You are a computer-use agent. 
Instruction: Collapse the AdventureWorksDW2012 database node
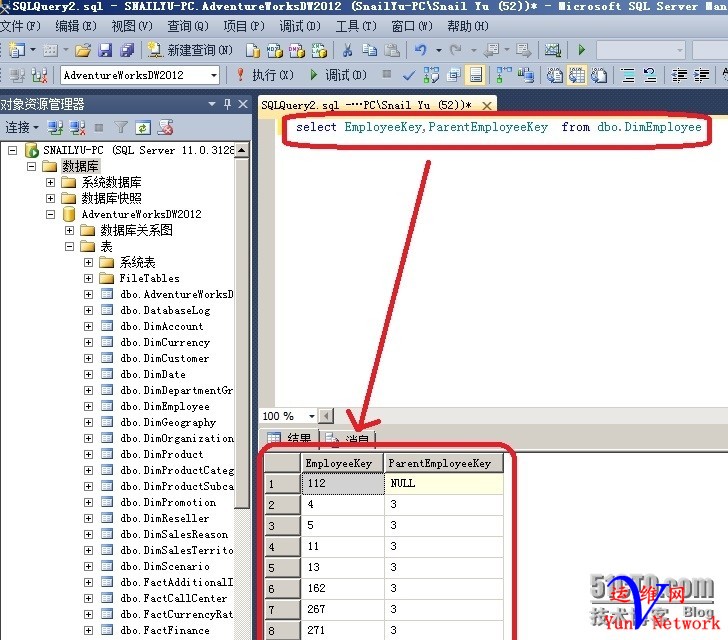point(50,214)
